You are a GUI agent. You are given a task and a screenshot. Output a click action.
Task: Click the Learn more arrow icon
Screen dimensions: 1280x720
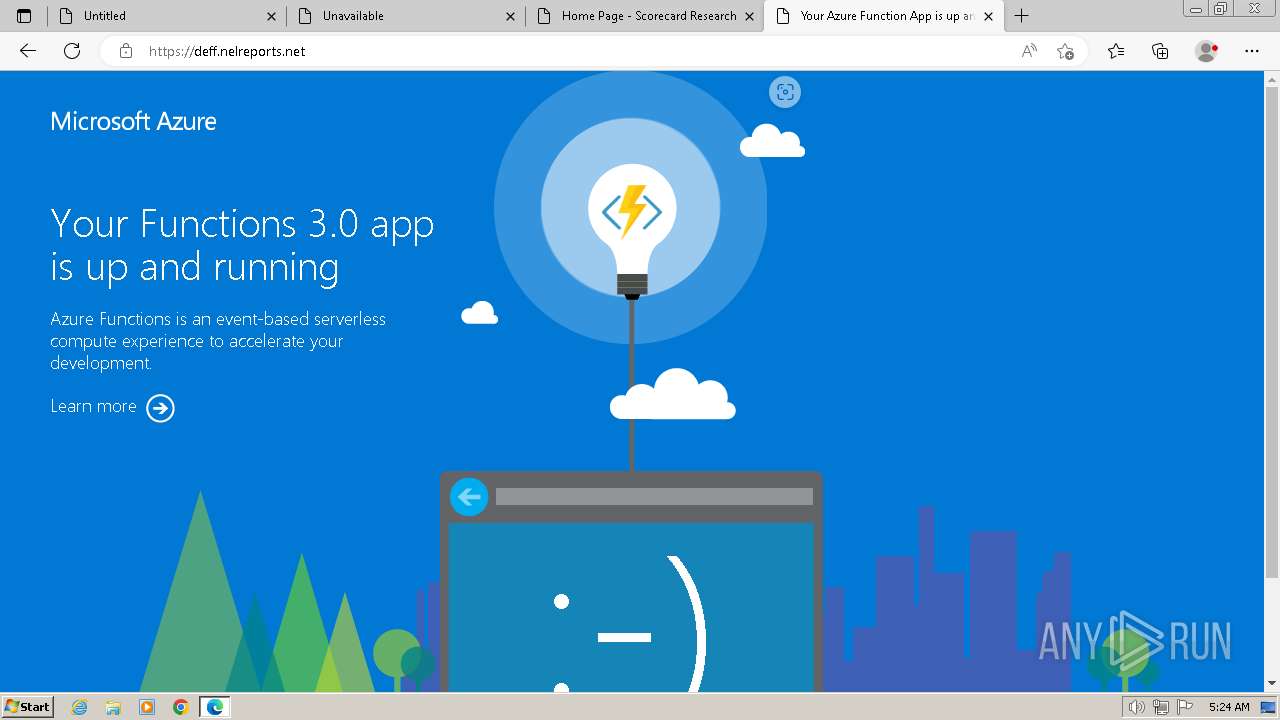click(x=160, y=408)
